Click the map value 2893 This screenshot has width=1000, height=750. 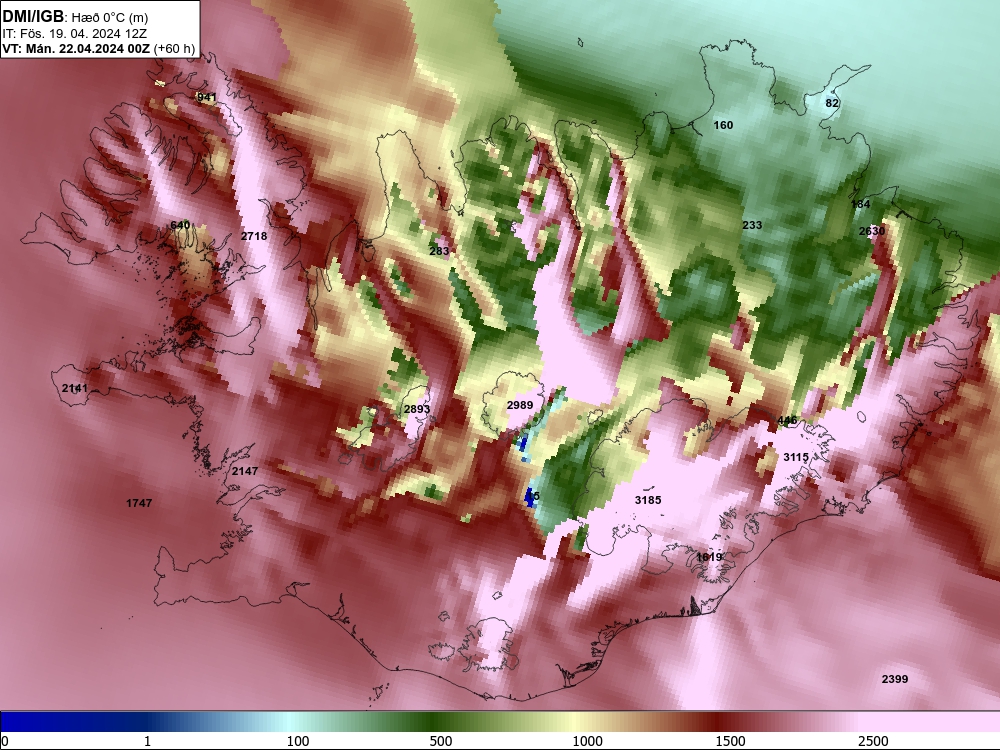(417, 409)
